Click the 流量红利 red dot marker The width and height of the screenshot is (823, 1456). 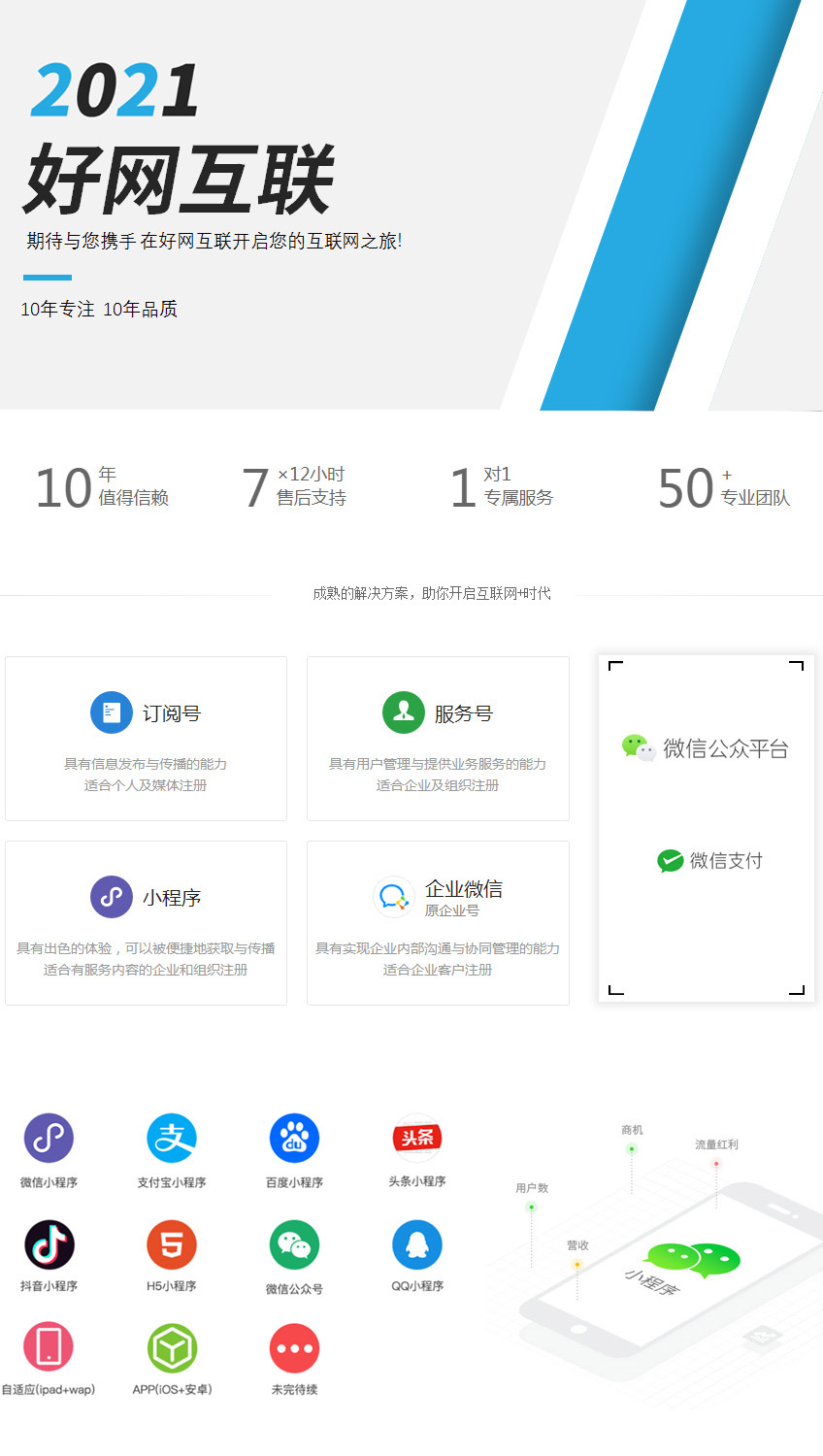click(716, 1163)
